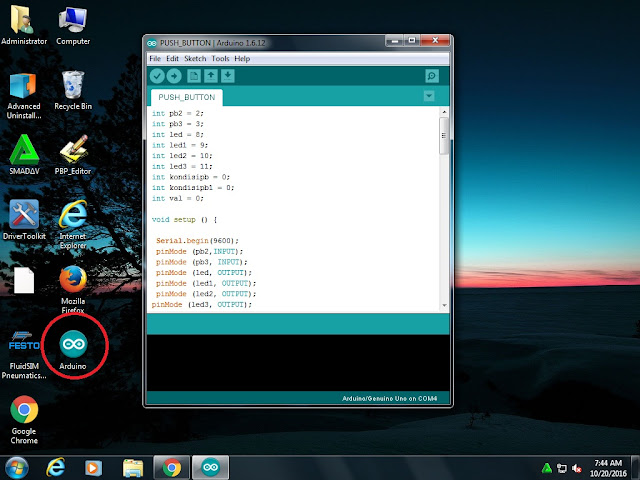Click 'pinMode (led2, OUTPUT);' line
The height and width of the screenshot is (480, 640).
point(206,294)
